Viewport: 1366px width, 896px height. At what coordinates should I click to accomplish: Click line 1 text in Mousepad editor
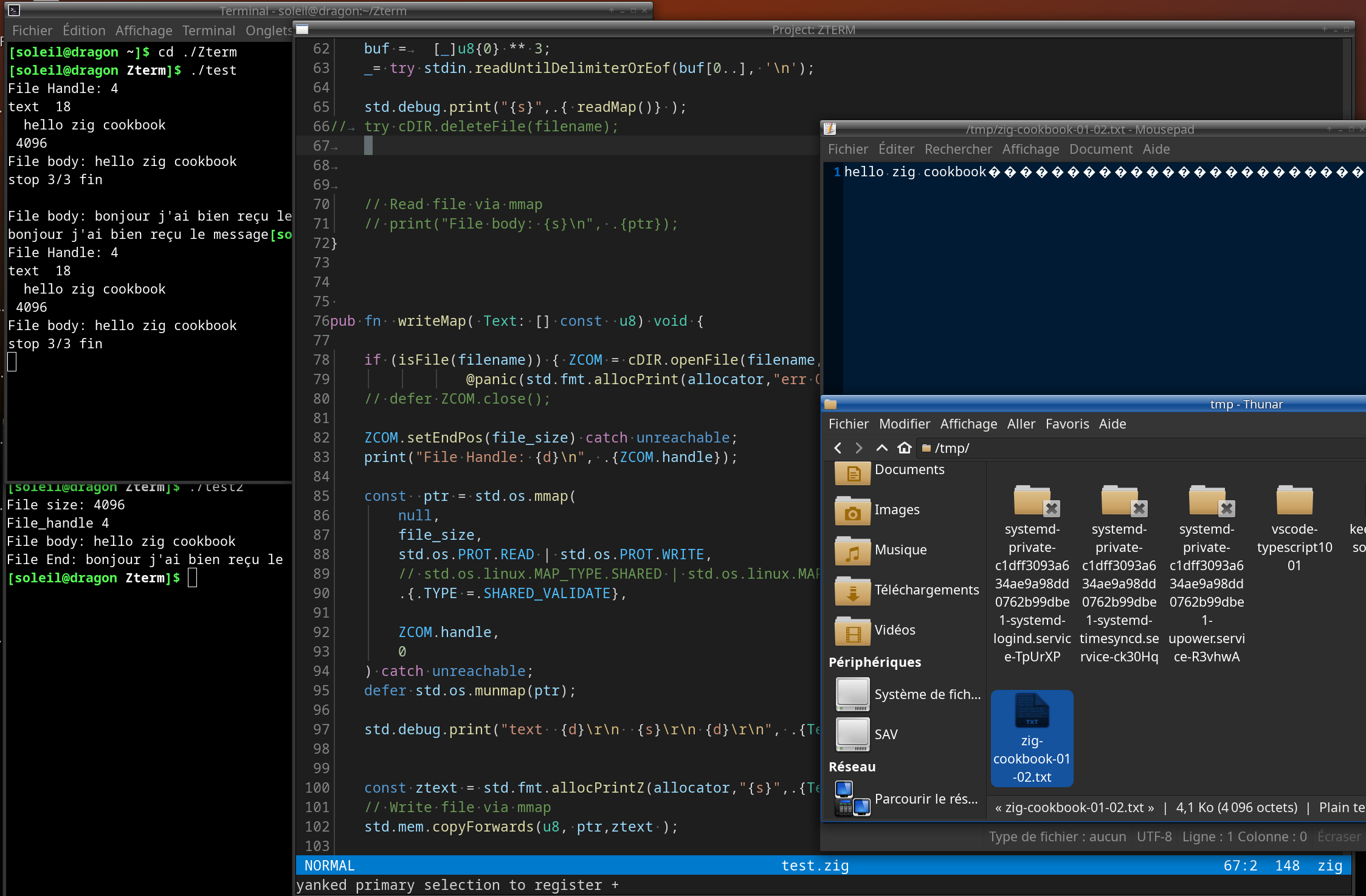click(1103, 172)
